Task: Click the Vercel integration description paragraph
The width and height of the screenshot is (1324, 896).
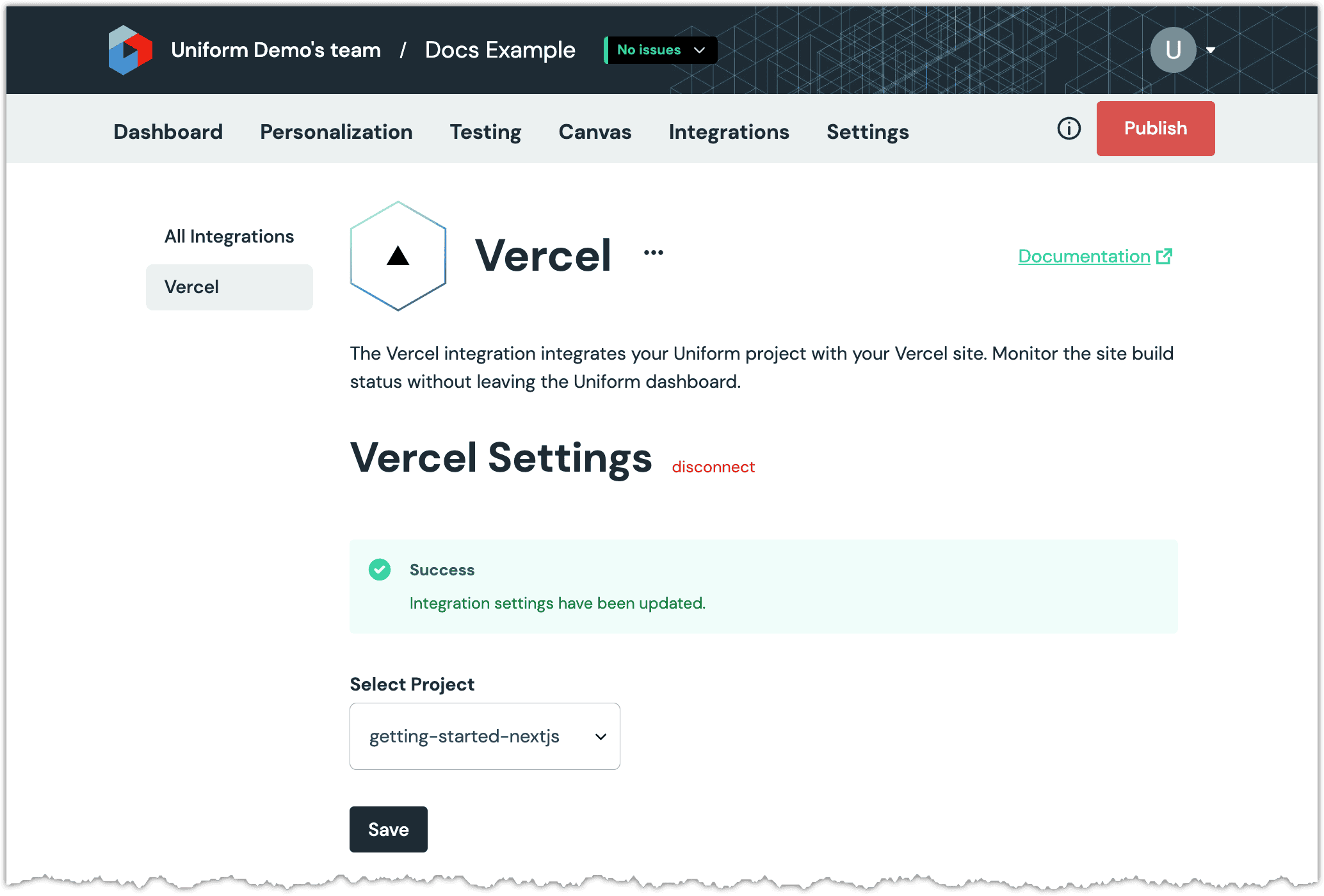Action: tap(762, 367)
